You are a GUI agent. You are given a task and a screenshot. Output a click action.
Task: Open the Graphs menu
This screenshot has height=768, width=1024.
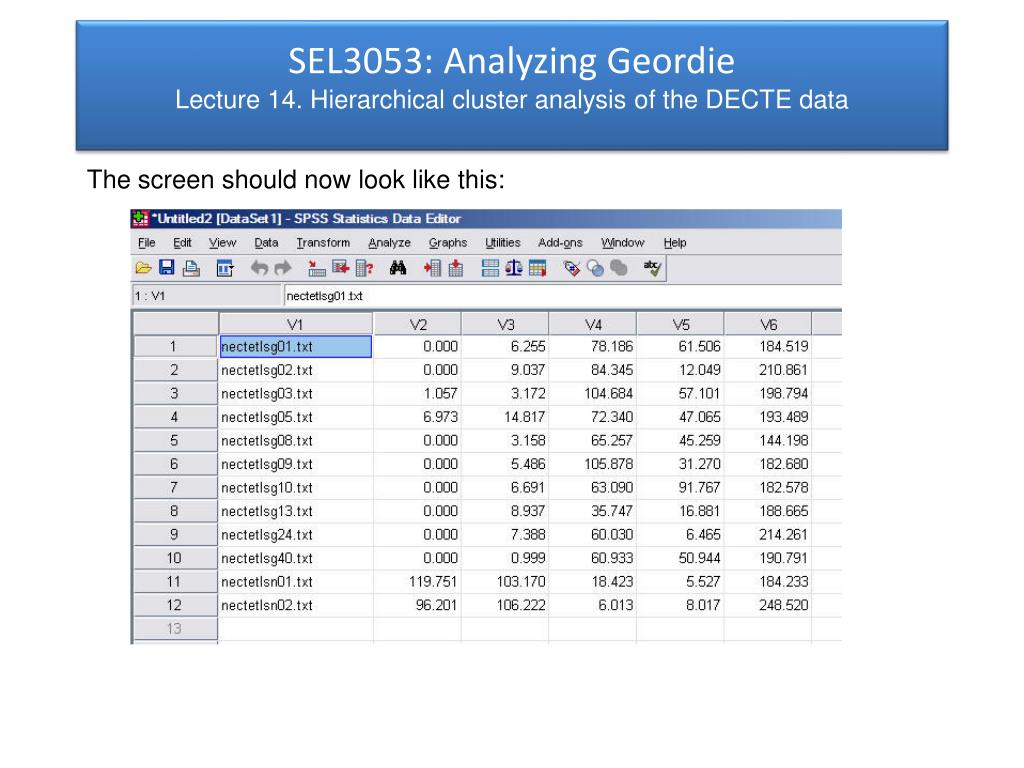(x=448, y=243)
